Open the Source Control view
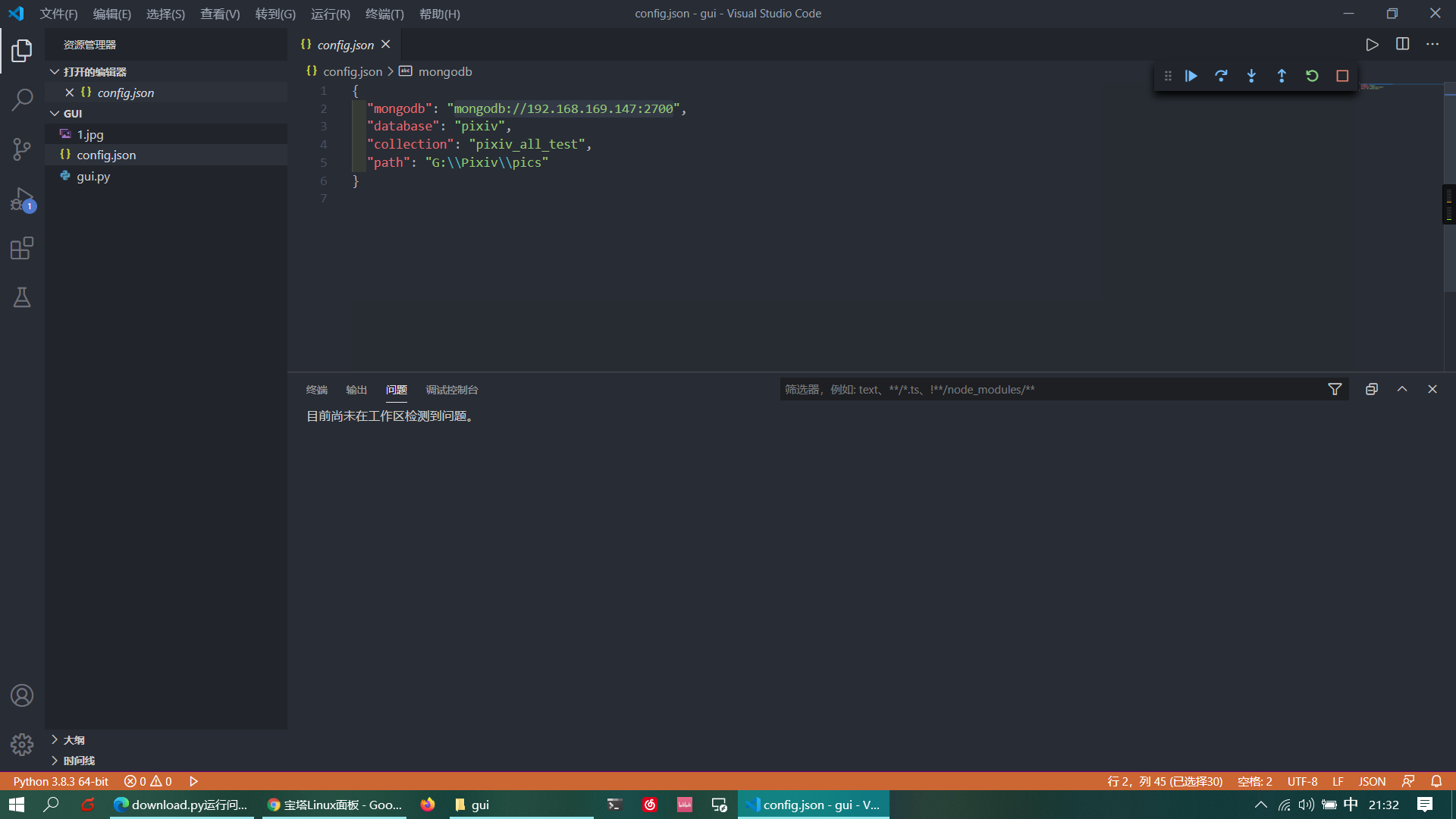 coord(22,149)
